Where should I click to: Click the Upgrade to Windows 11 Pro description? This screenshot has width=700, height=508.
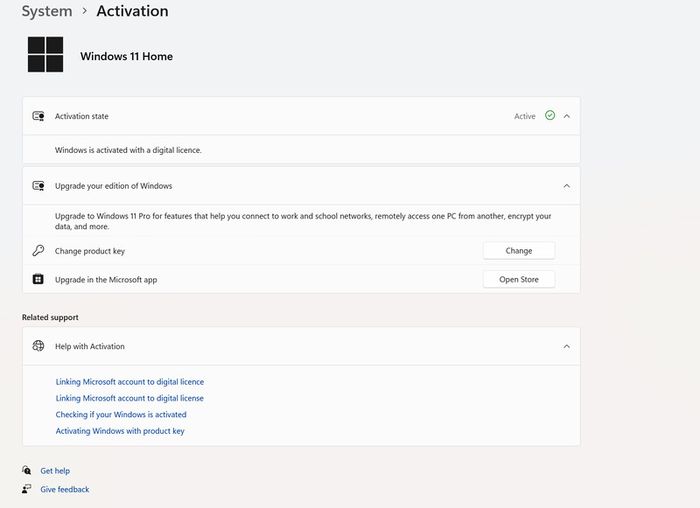(x=303, y=221)
